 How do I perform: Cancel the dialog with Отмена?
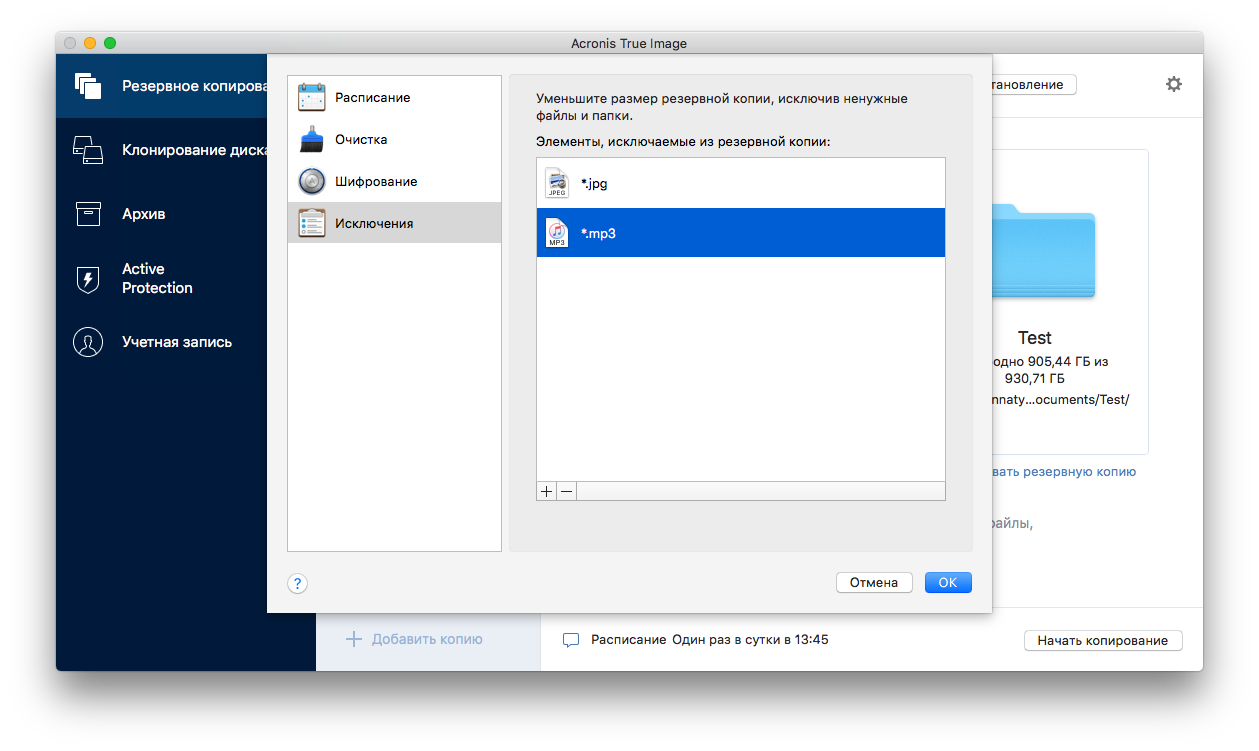click(x=874, y=582)
